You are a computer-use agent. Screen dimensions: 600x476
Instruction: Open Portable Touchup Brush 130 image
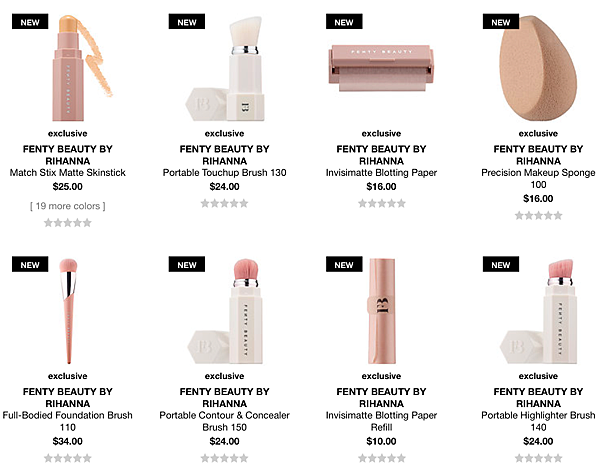[225, 68]
